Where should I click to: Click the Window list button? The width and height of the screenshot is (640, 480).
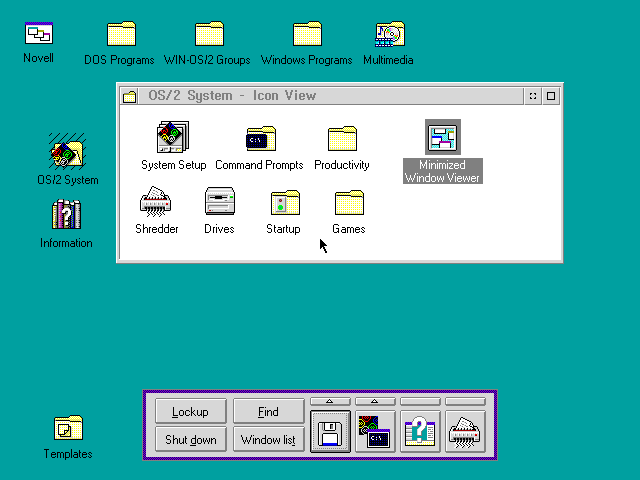tap(269, 439)
